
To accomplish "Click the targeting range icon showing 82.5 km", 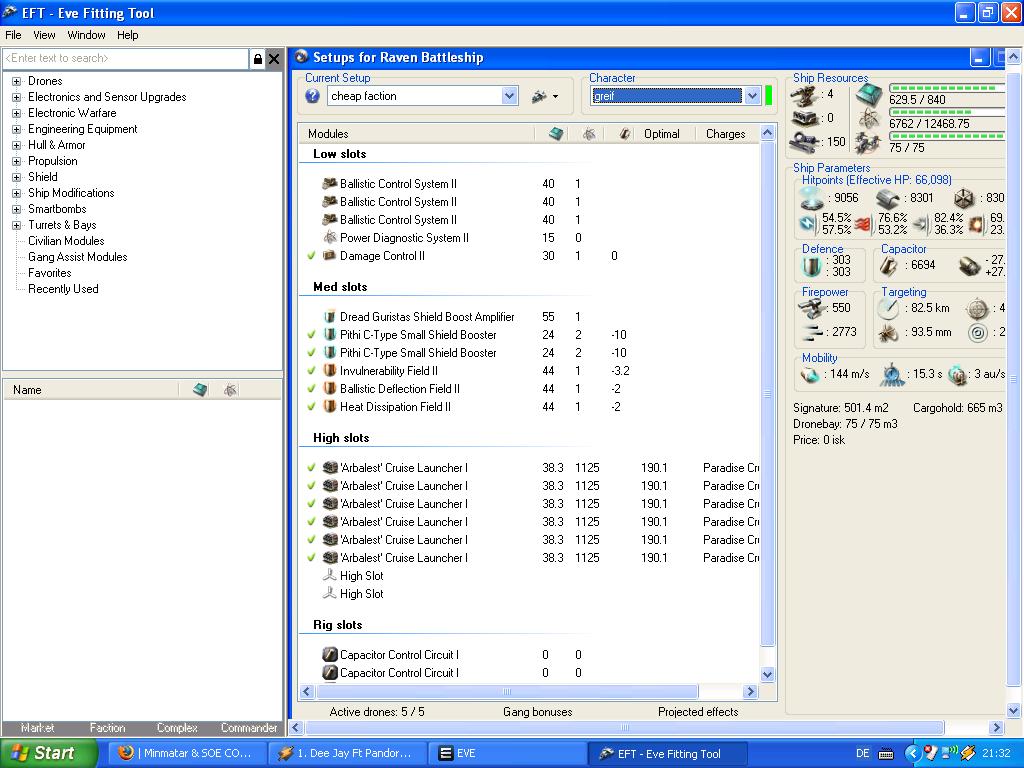I will (888, 308).
